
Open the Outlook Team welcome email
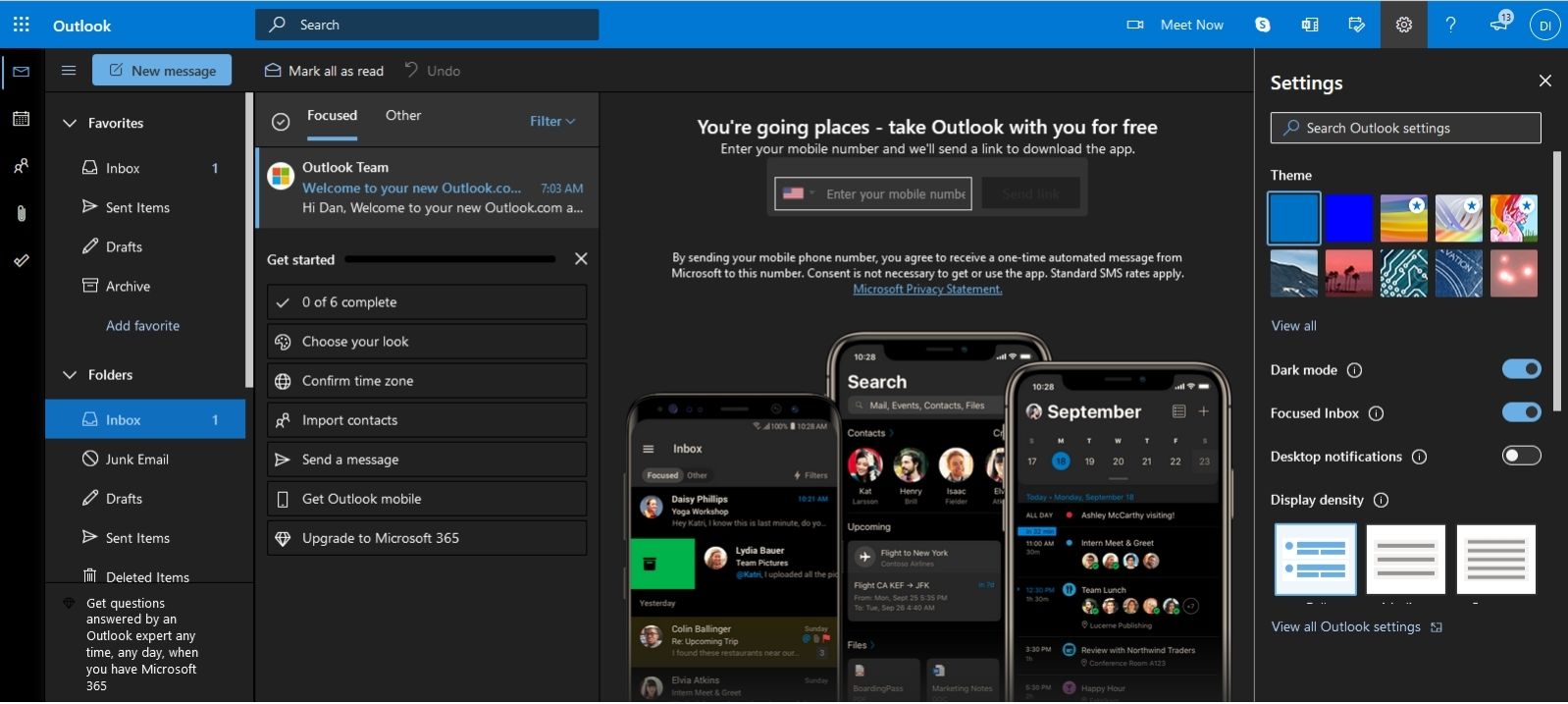click(x=428, y=188)
